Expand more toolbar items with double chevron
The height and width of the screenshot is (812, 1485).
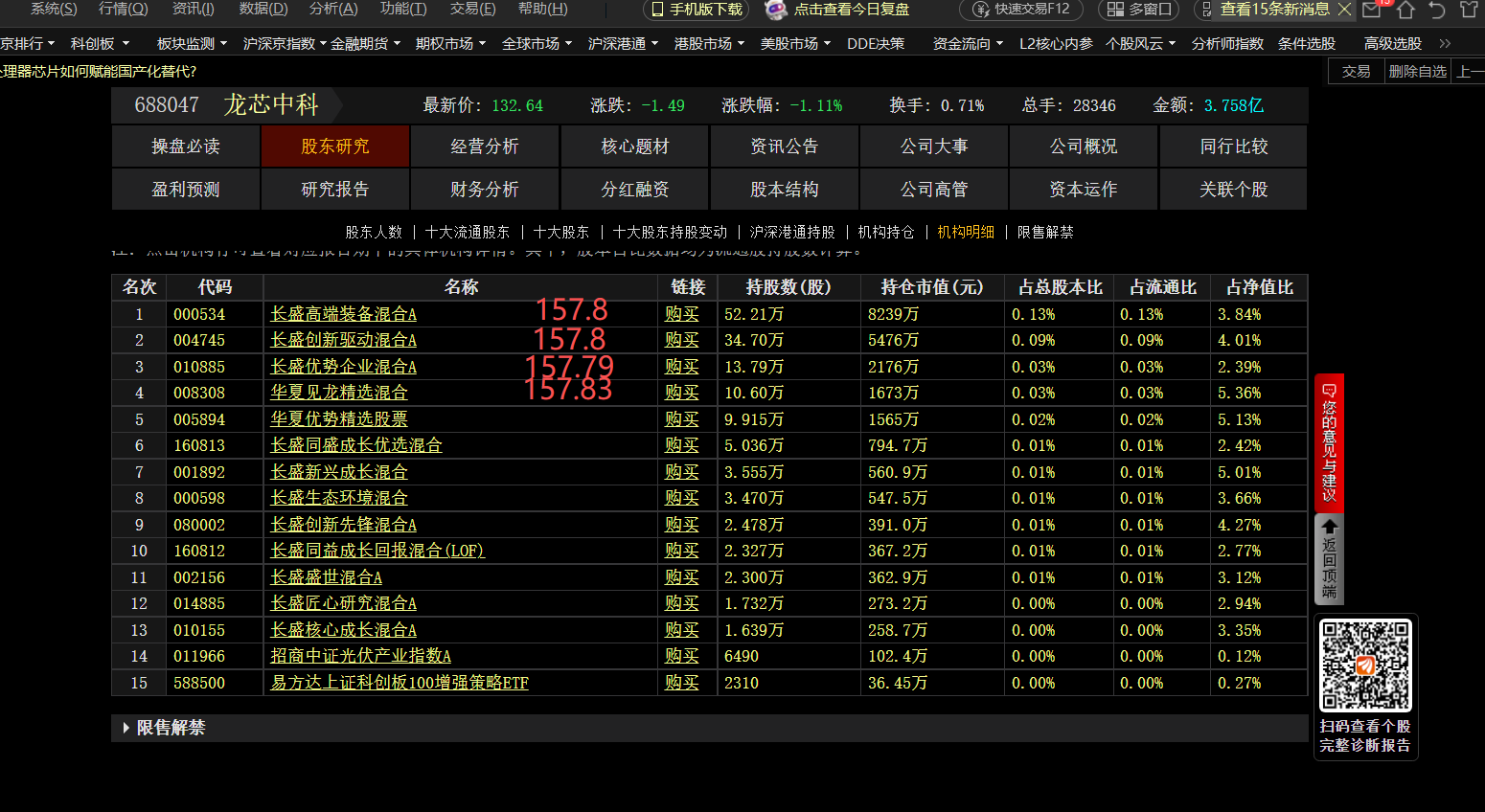pos(1445,44)
